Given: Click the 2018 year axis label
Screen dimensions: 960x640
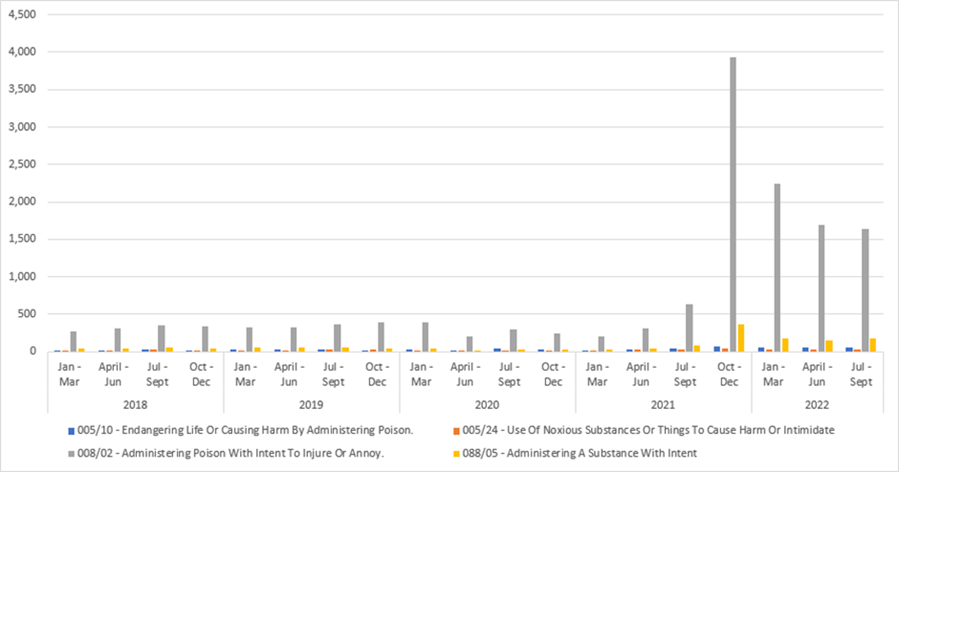Looking at the screenshot, I should point(135,405).
